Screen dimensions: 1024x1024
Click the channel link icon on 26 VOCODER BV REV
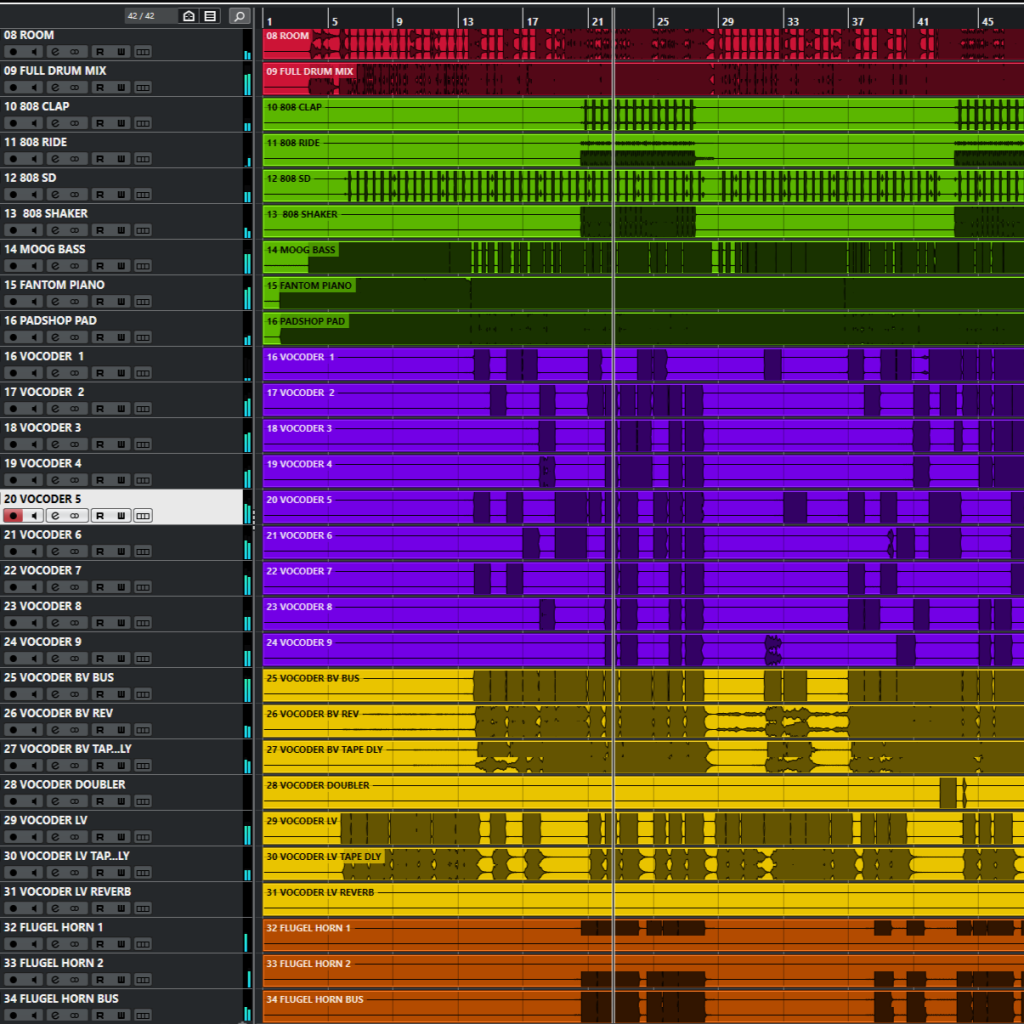click(74, 729)
